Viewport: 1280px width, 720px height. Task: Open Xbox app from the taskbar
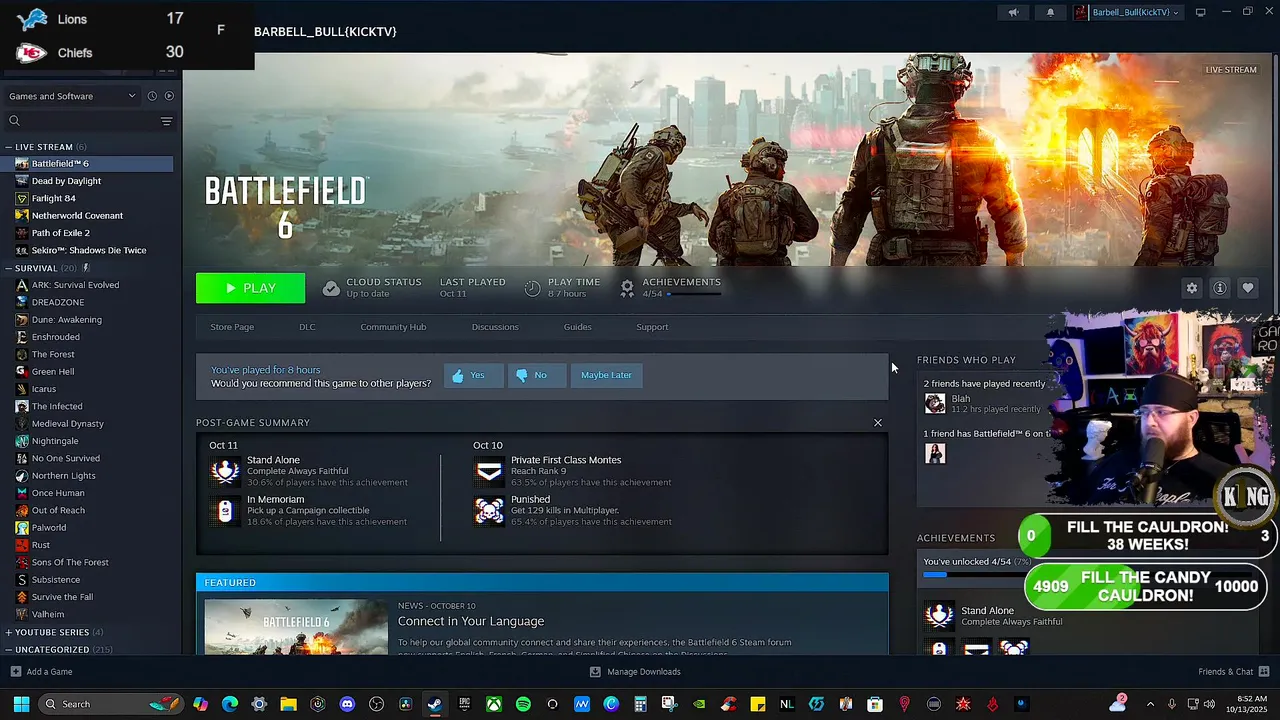pyautogui.click(x=494, y=704)
